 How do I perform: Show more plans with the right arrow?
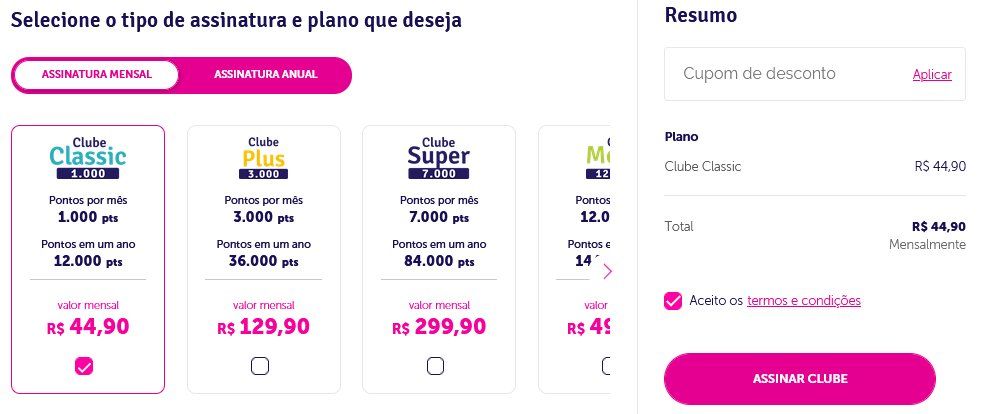pos(607,272)
